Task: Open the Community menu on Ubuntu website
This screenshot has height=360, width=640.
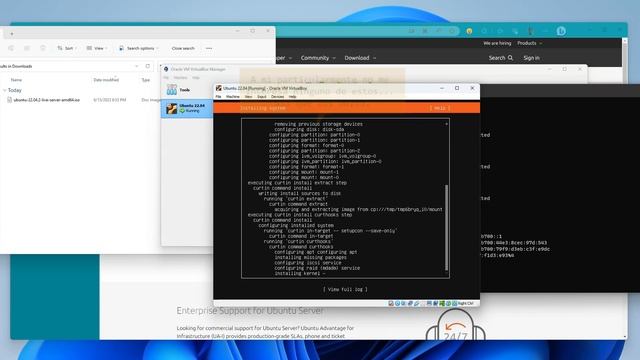Action: tap(318, 58)
